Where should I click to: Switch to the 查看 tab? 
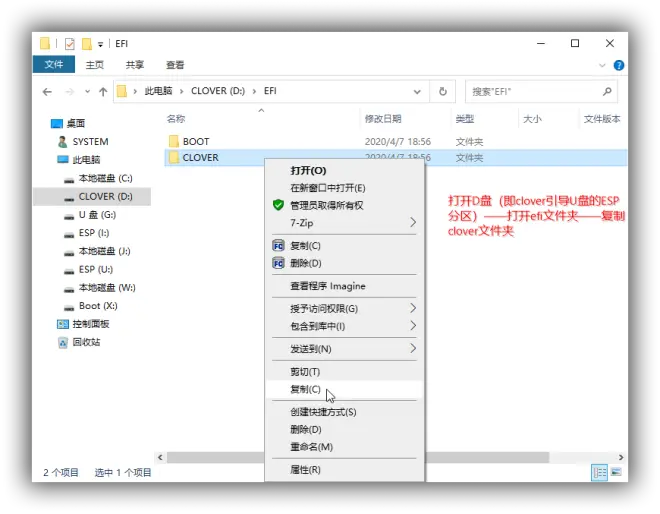[x=175, y=65]
